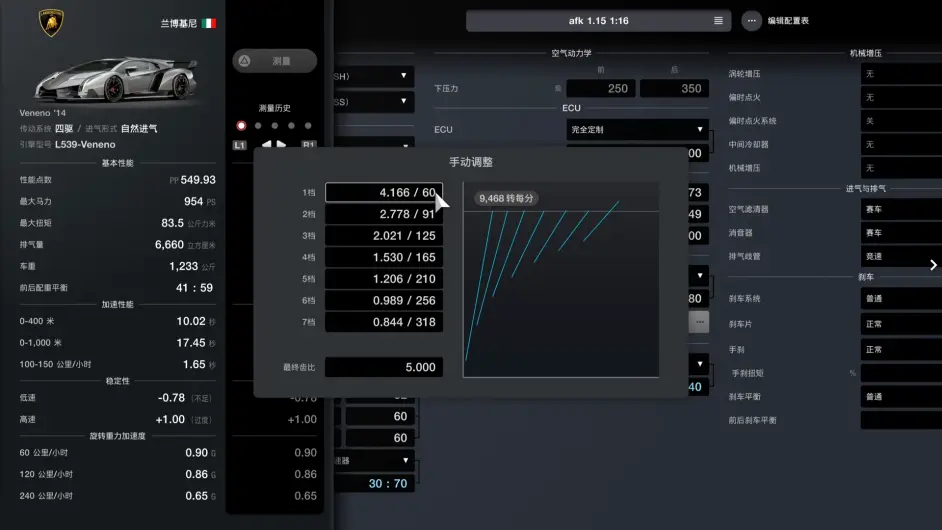Open the 刹车片 正常 setting
Viewport: 942px width, 530px height.
(x=901, y=324)
